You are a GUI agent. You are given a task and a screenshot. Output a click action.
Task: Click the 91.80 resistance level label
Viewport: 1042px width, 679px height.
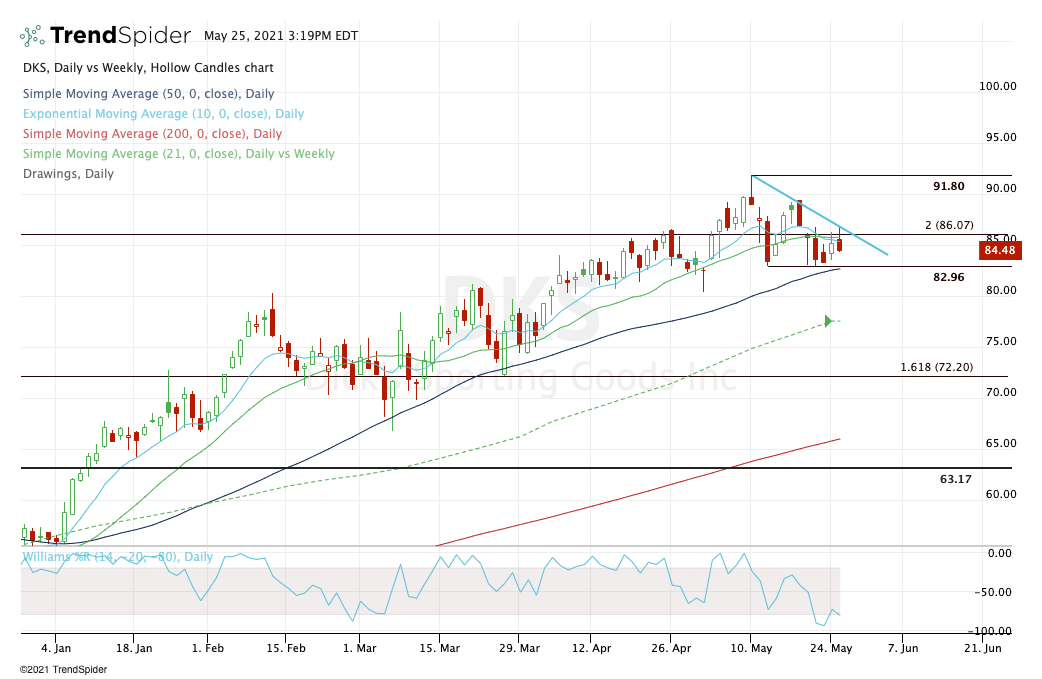[x=948, y=186]
